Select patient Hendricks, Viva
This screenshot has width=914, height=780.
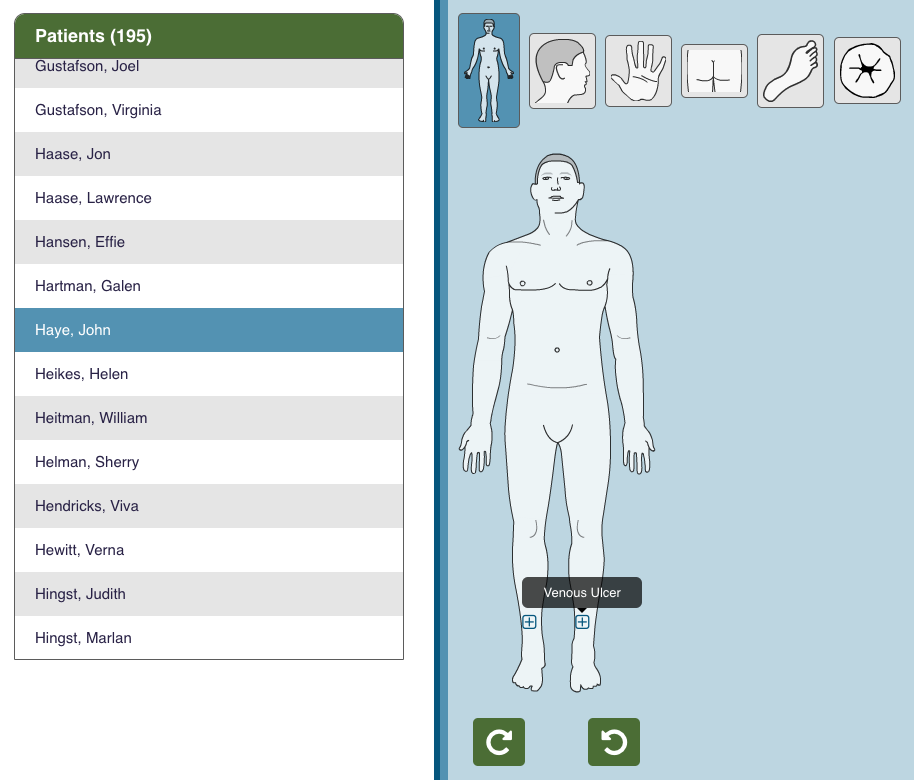coord(209,506)
